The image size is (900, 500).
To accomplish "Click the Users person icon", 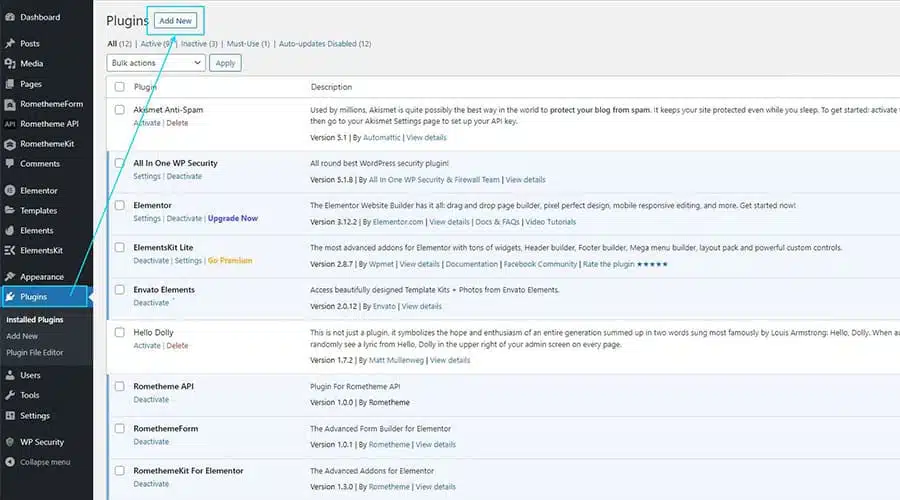I will [x=10, y=375].
